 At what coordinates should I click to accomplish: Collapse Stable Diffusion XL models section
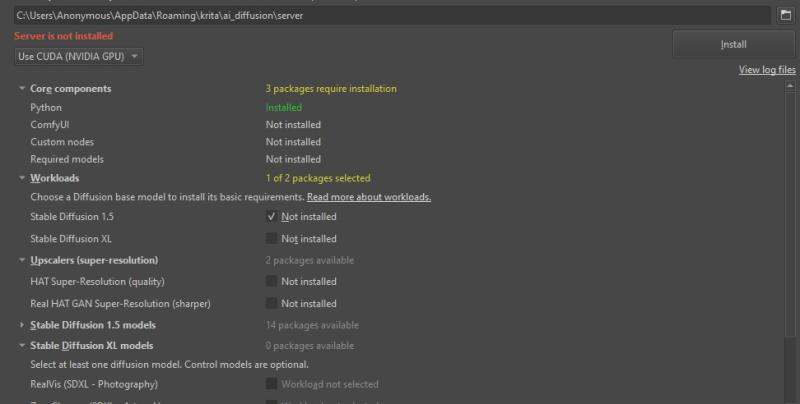click(22, 345)
